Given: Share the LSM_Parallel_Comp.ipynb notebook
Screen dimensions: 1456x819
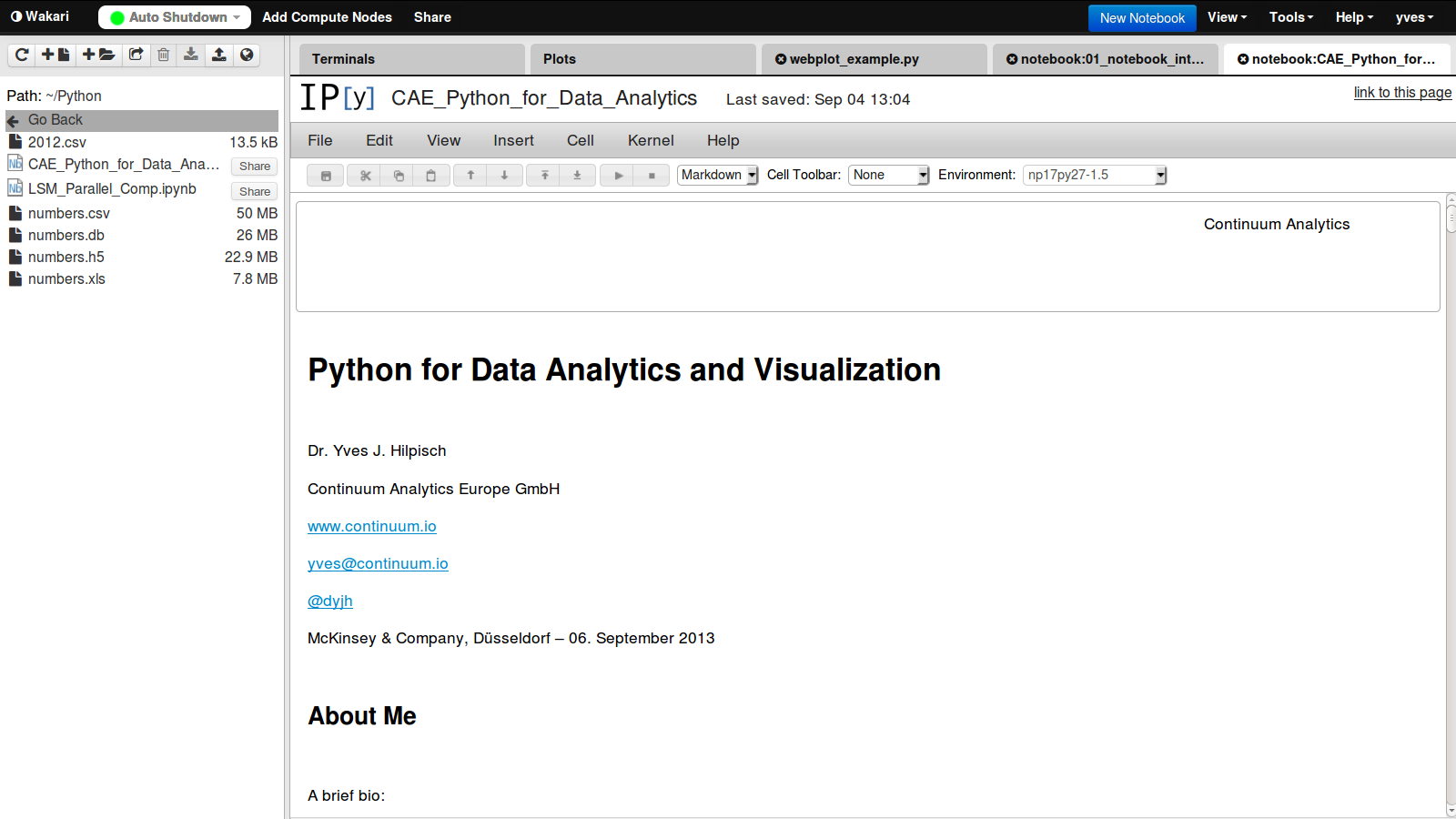Looking at the screenshot, I should pos(254,192).
